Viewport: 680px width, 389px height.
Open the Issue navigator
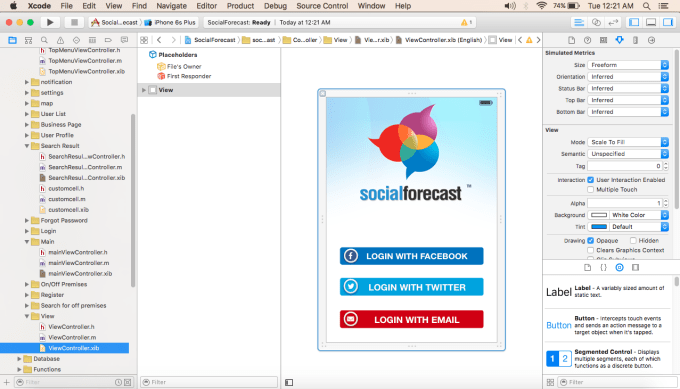(x=60, y=40)
